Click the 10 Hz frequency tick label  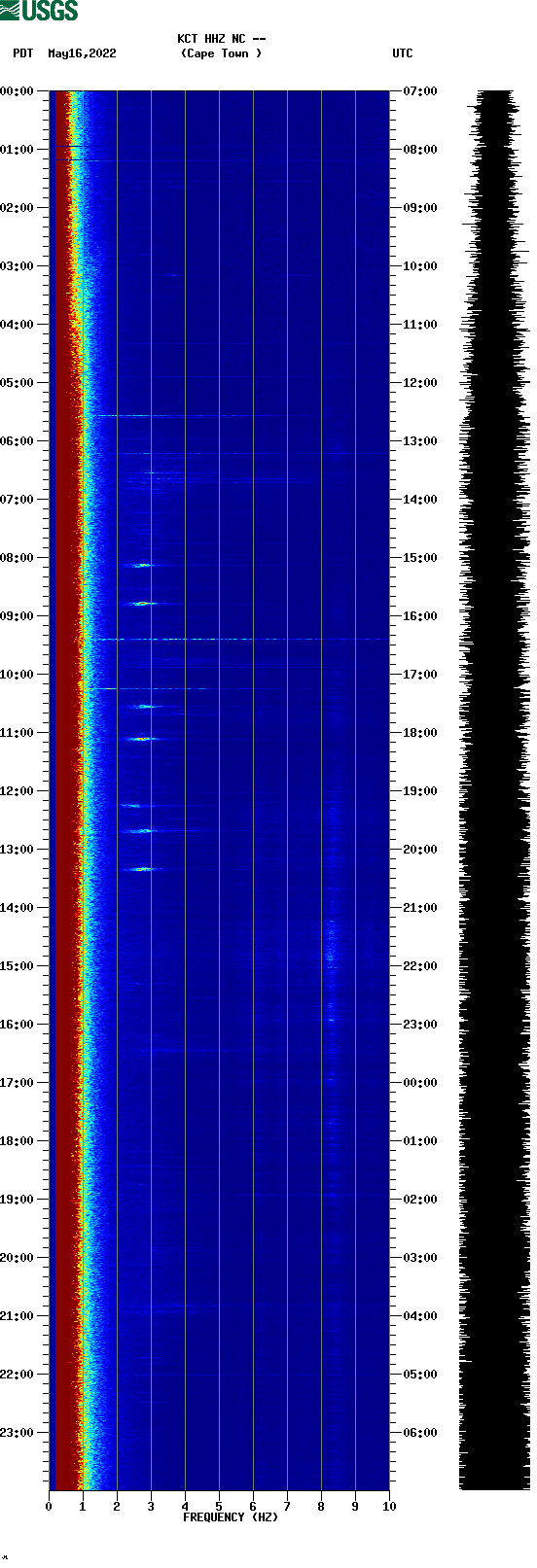tap(389, 1507)
